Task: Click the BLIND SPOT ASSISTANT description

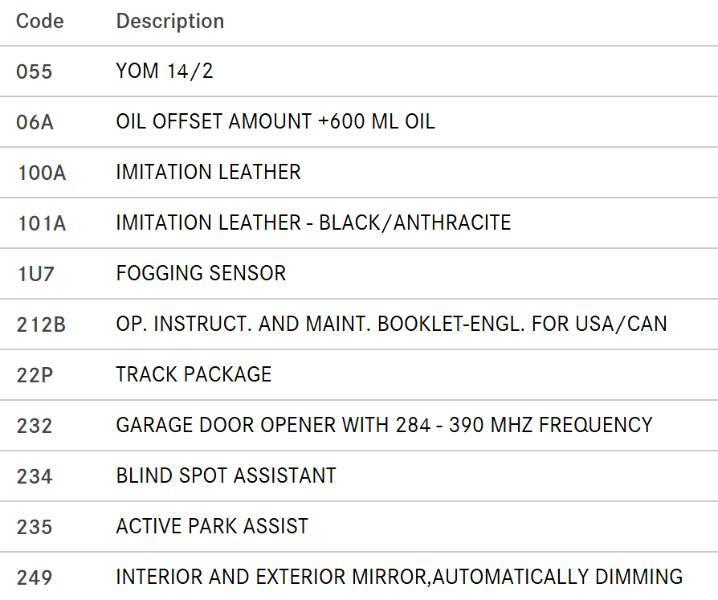Action: tap(226, 475)
